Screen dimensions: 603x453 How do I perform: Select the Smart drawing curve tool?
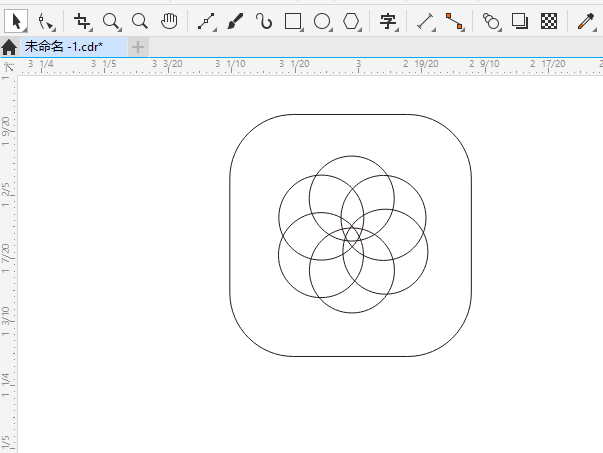point(264,21)
